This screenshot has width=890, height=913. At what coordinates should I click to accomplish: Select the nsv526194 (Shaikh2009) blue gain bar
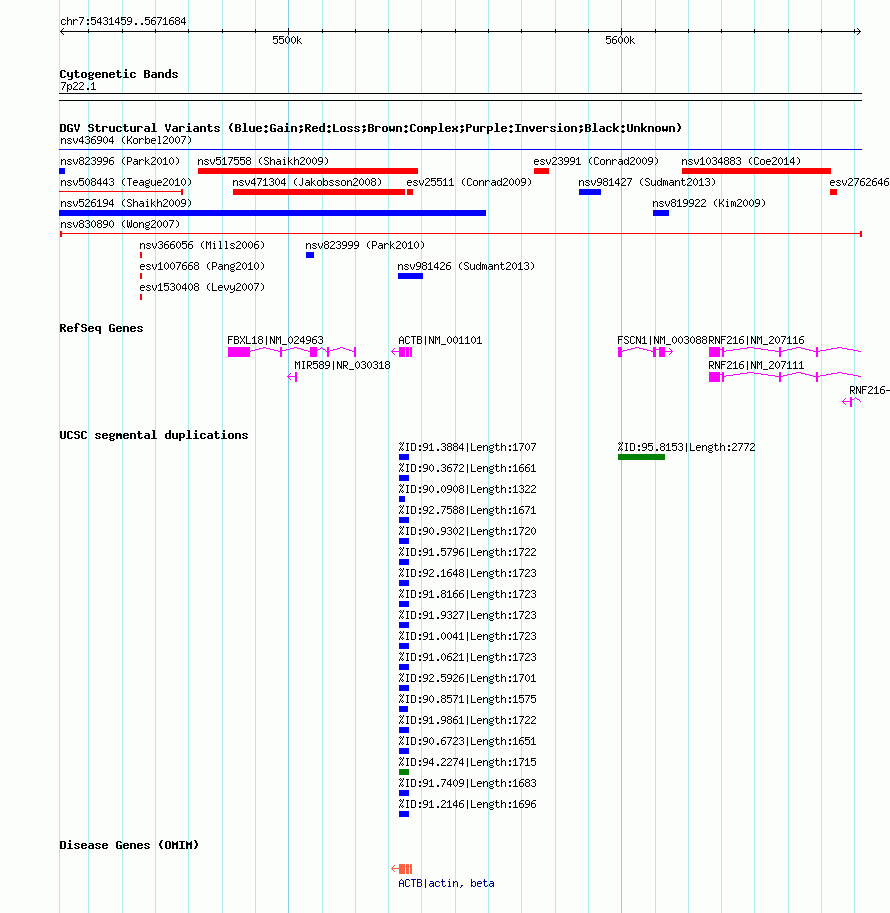tap(273, 213)
